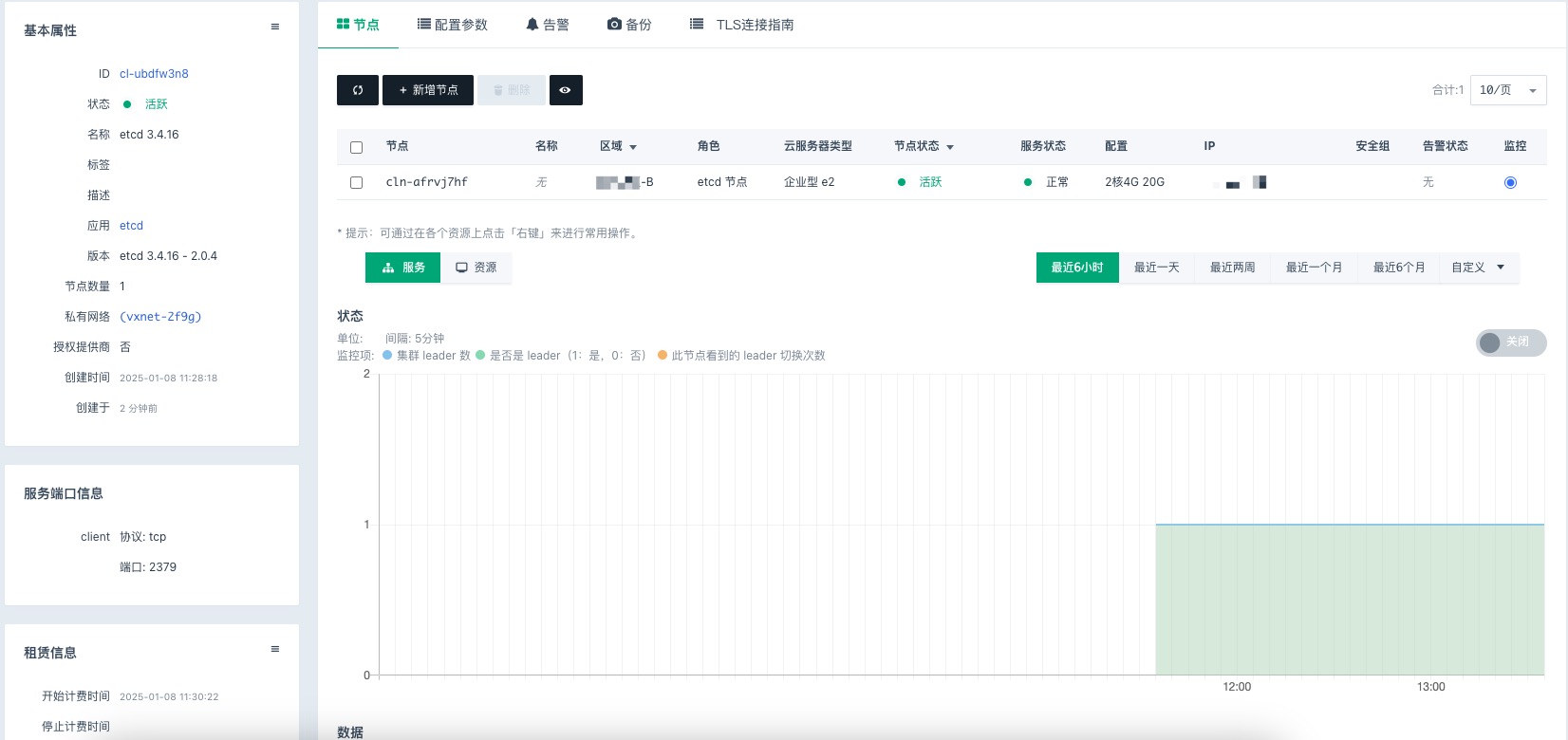Open the vxnet-2f9g private network link
The height and width of the screenshot is (740, 1568).
tap(160, 317)
